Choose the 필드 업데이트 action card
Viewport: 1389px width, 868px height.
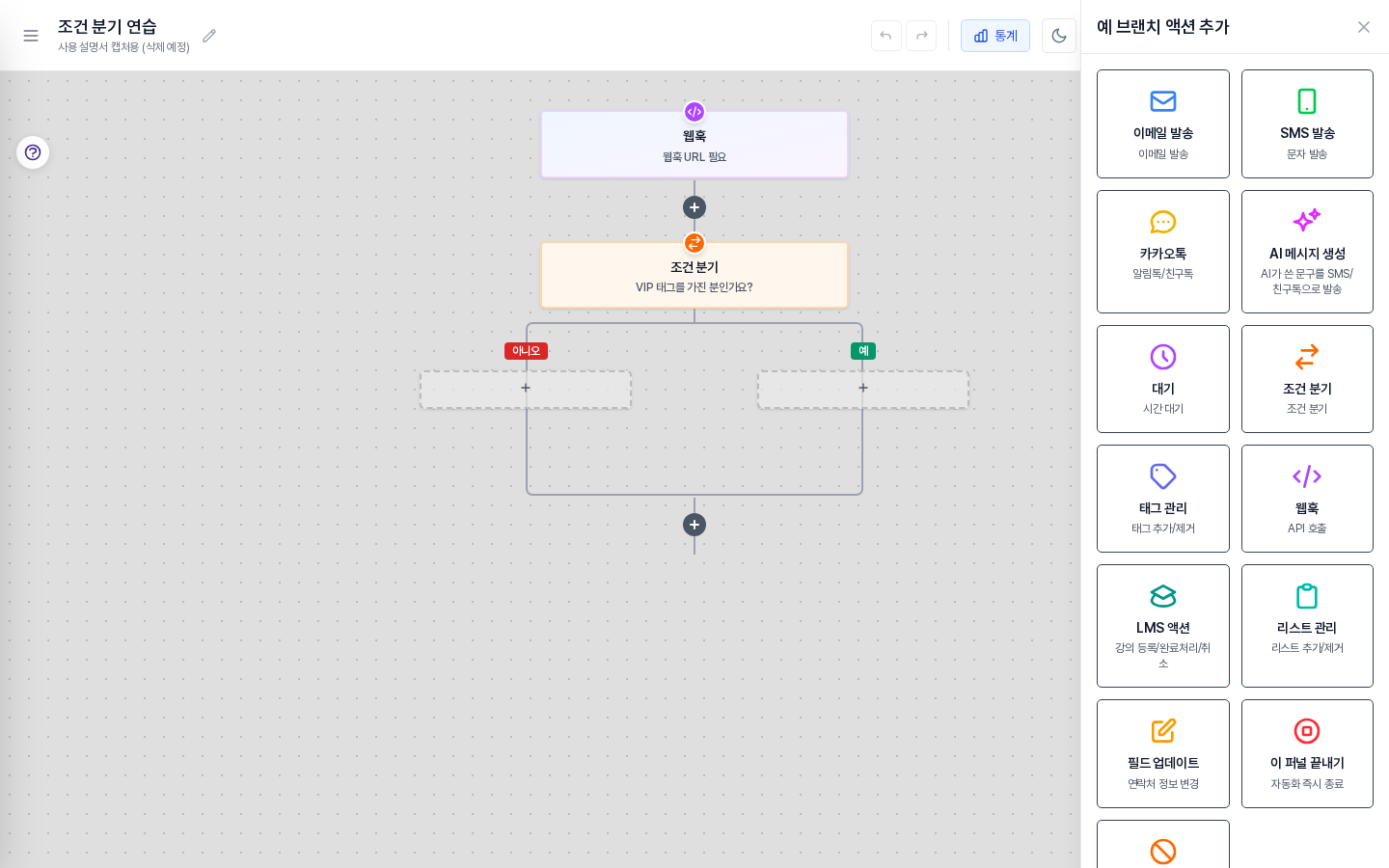pos(1163,753)
